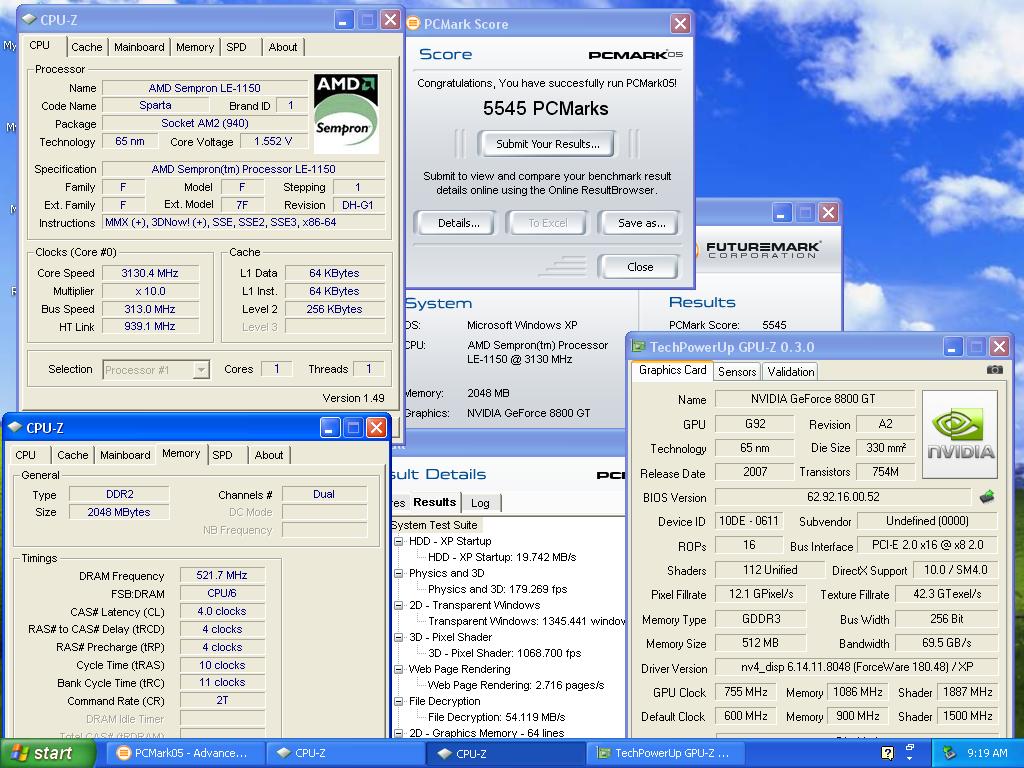This screenshot has width=1024, height=768.
Task: Switch to the Sensors tab in GPU-Z
Action: coord(737,372)
